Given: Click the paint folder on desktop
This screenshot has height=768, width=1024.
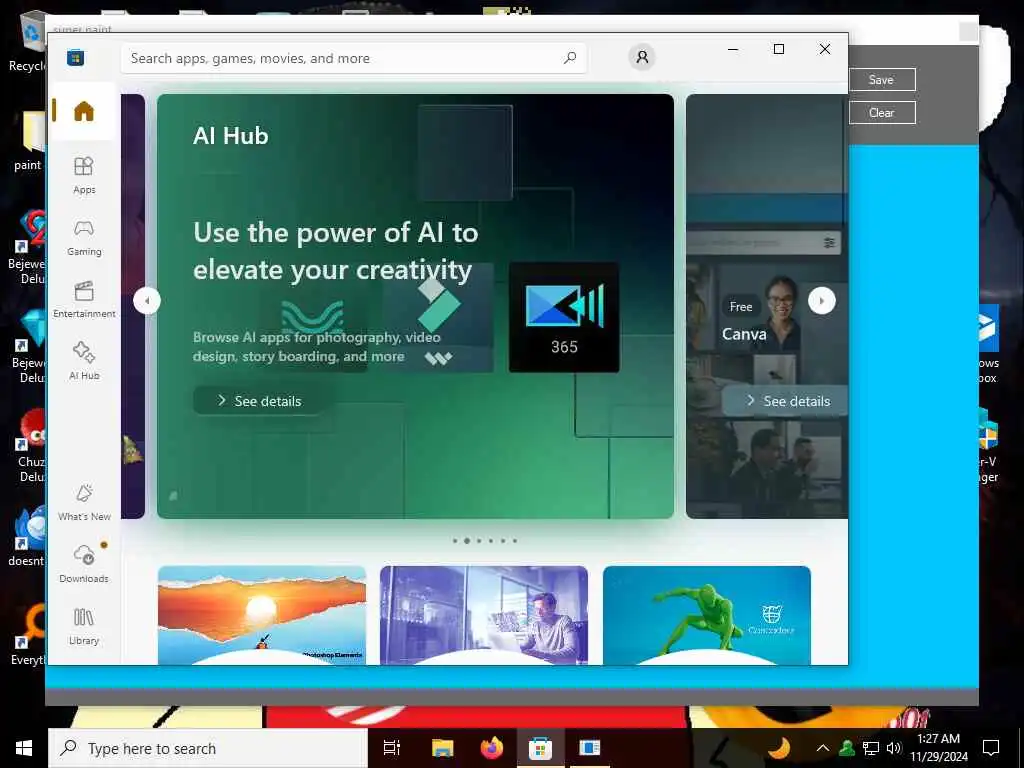Looking at the screenshot, I should (x=28, y=140).
